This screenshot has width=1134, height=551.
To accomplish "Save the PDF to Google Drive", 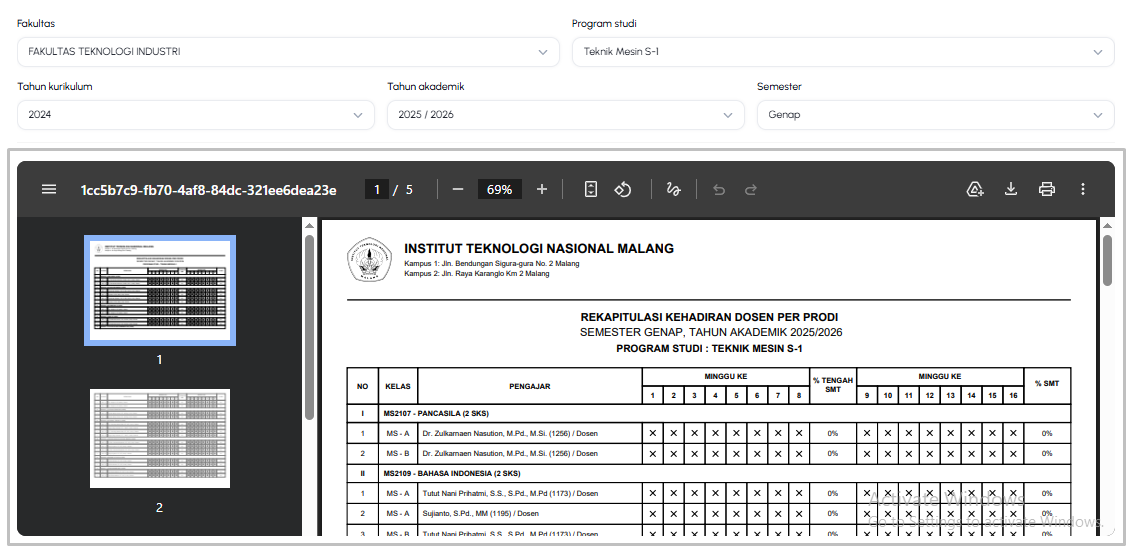I will [x=975, y=189].
